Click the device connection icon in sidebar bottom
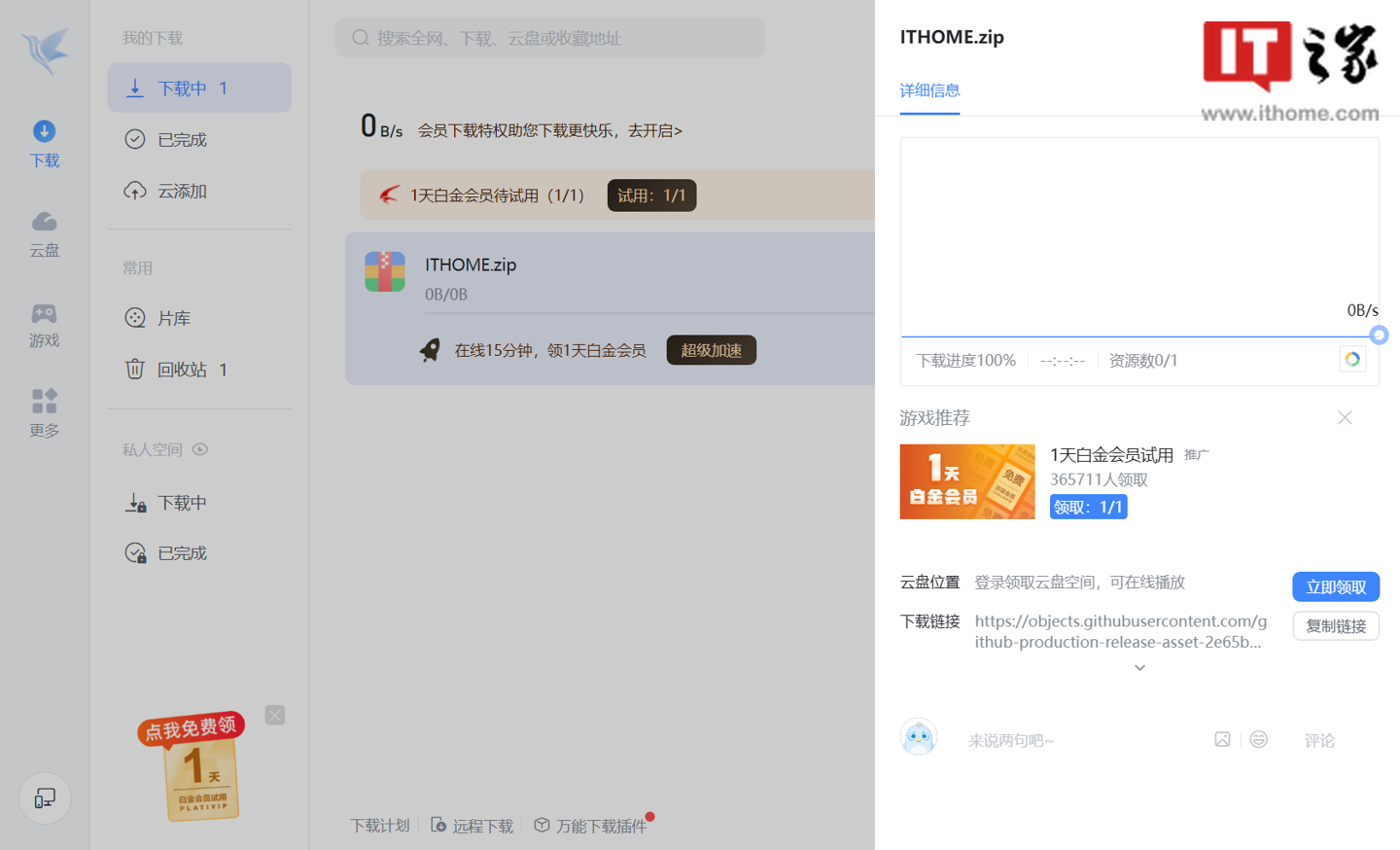Viewport: 1400px width, 850px height. (x=45, y=798)
